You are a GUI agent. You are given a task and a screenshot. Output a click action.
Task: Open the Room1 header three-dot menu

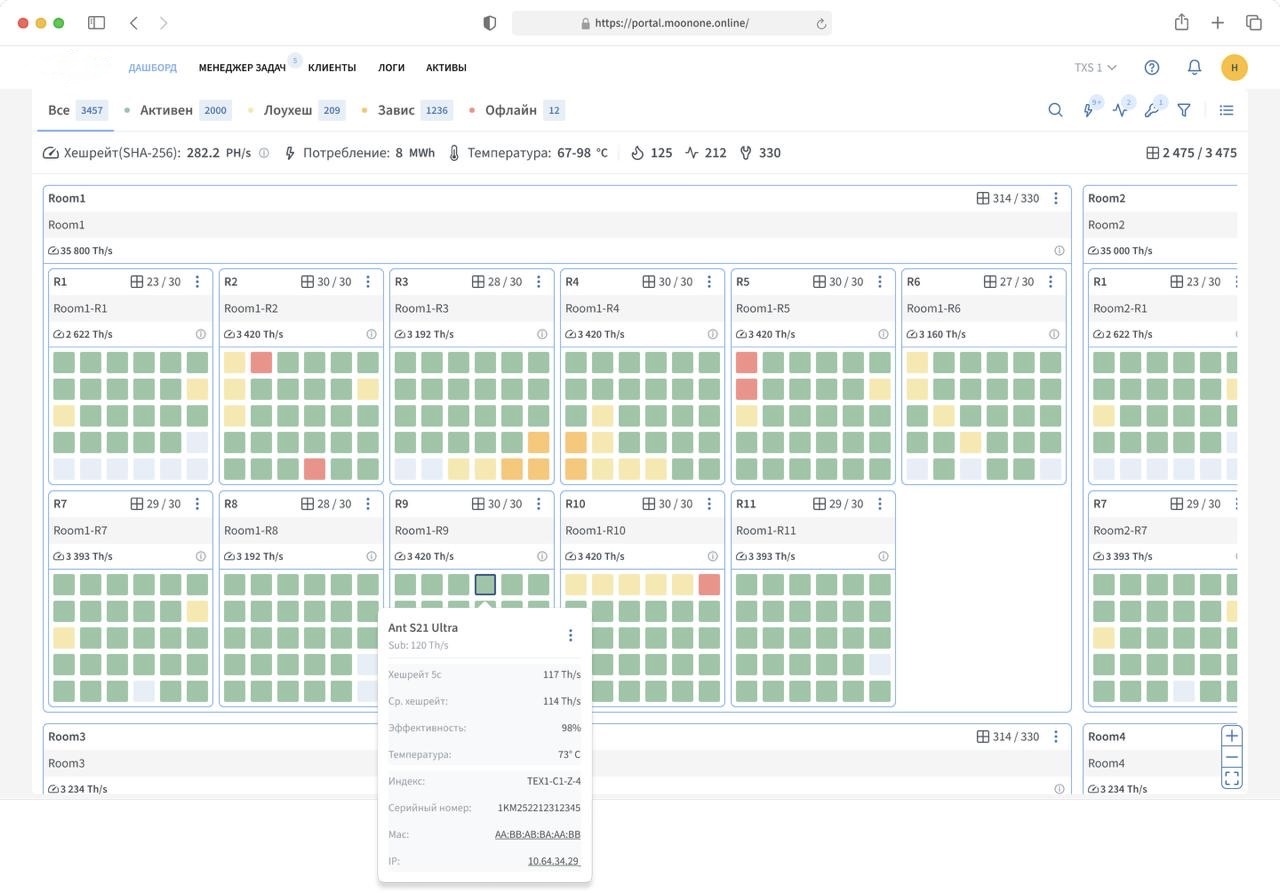[x=1056, y=198]
